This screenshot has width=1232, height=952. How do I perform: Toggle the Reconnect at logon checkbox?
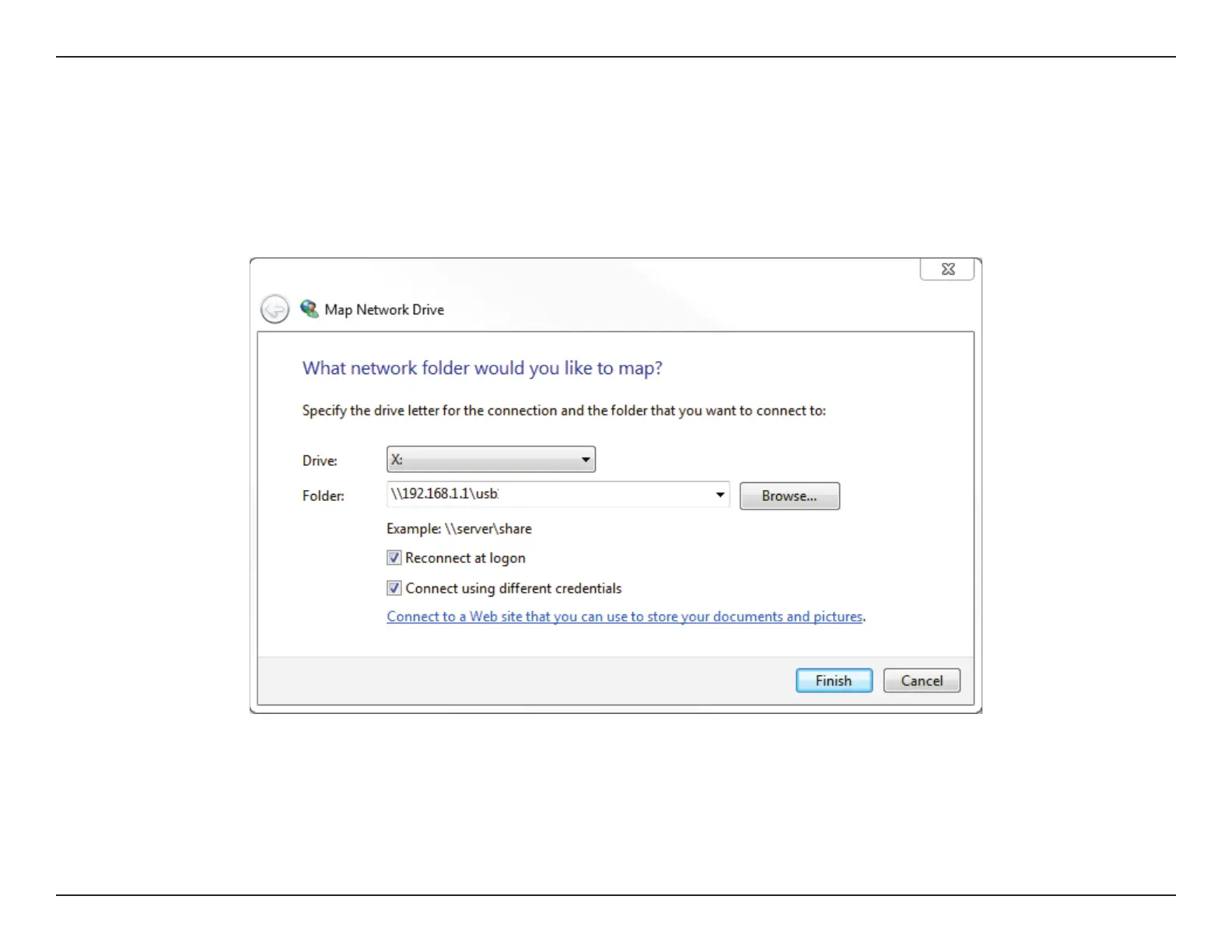[394, 558]
